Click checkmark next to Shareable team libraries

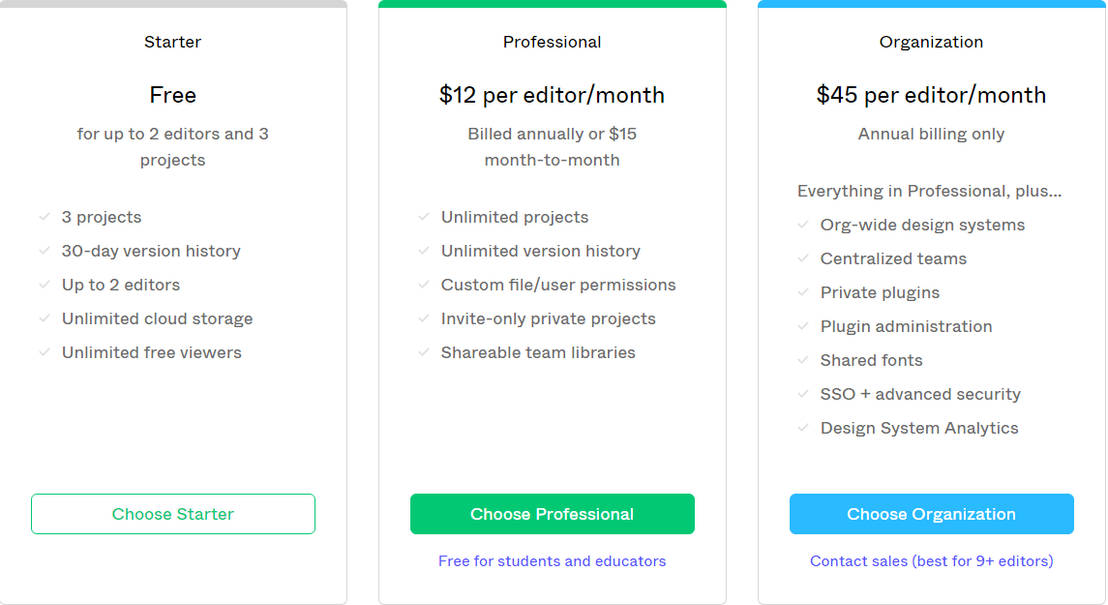424,352
